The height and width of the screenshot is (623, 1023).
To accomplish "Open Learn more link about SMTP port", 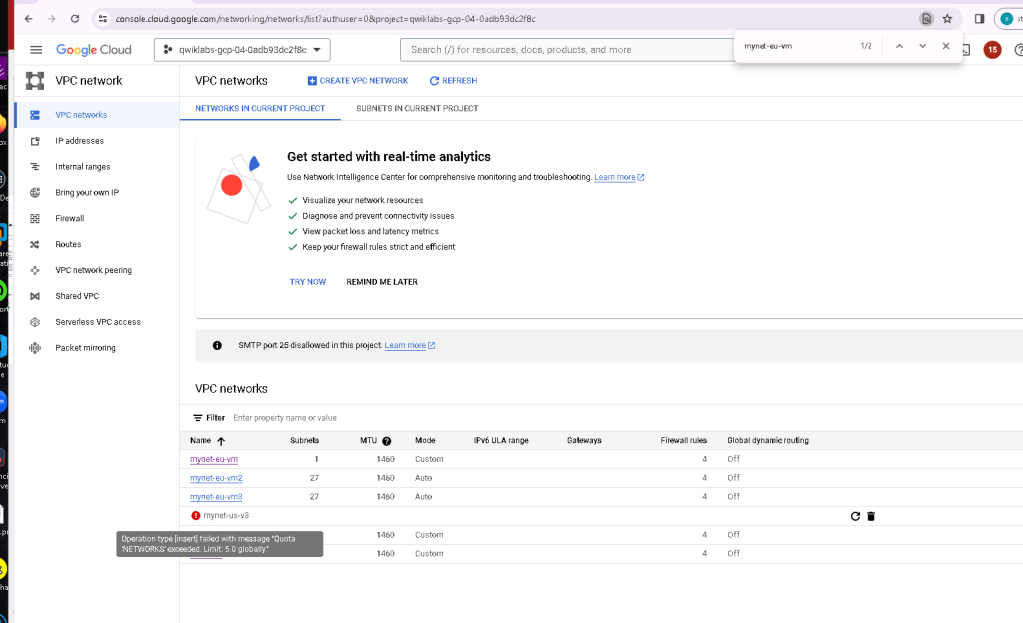I will [x=409, y=345].
